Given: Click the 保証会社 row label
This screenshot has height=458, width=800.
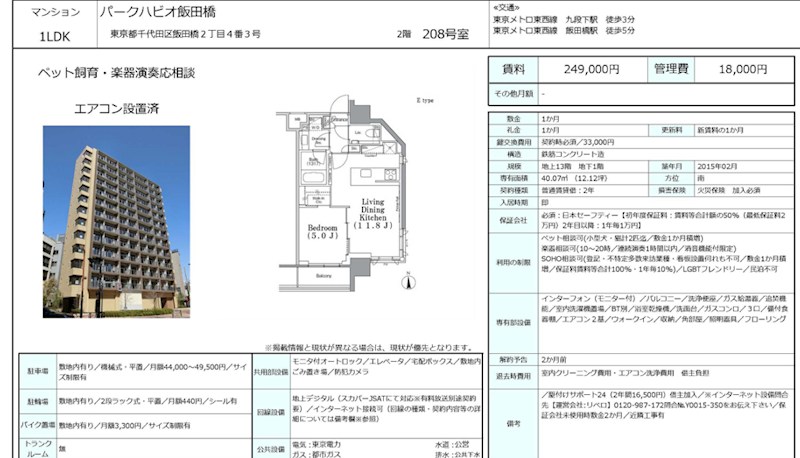Looking at the screenshot, I should [x=513, y=218].
